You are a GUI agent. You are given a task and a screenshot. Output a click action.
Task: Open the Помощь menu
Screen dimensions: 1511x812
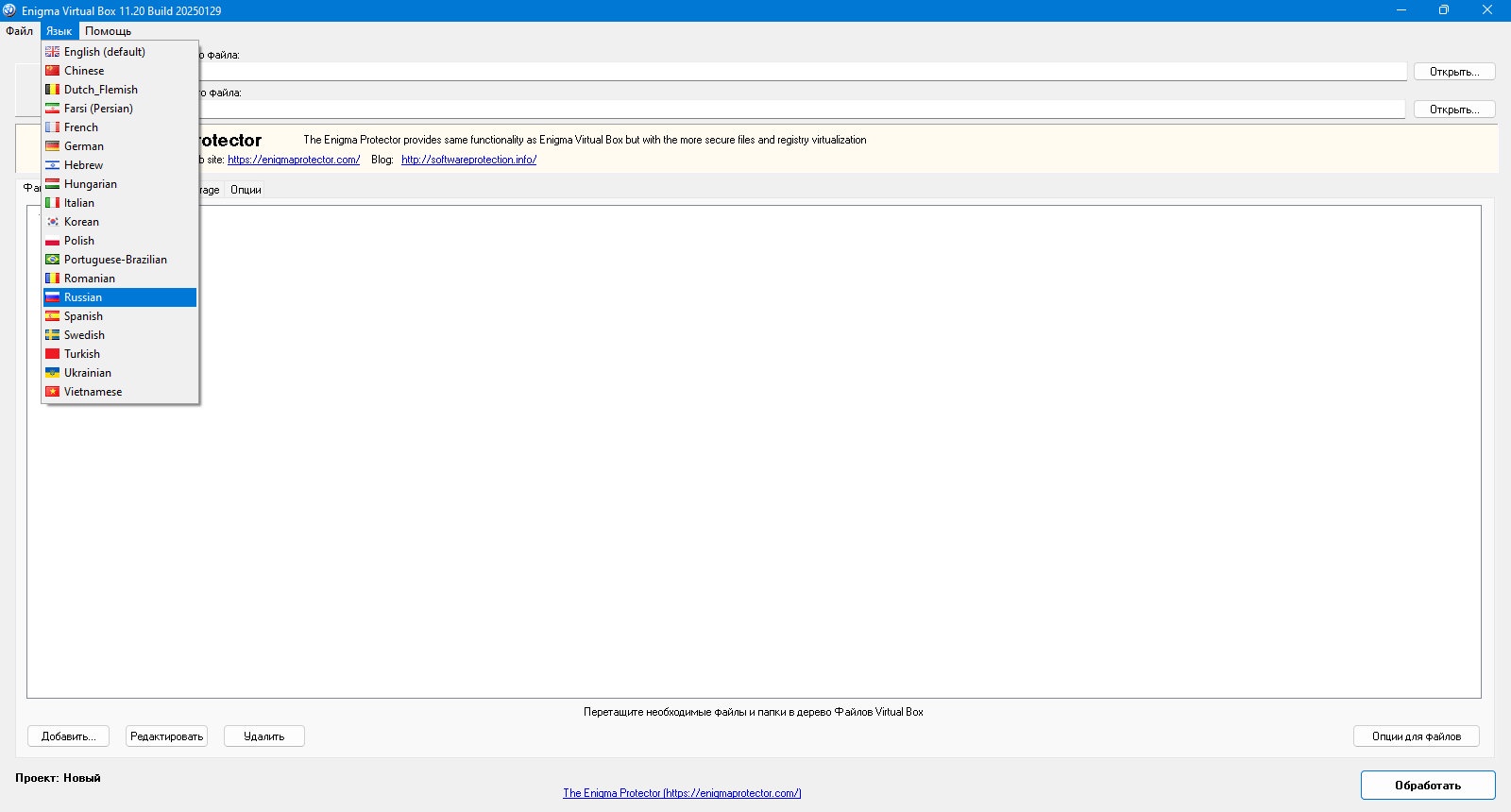pos(108,31)
